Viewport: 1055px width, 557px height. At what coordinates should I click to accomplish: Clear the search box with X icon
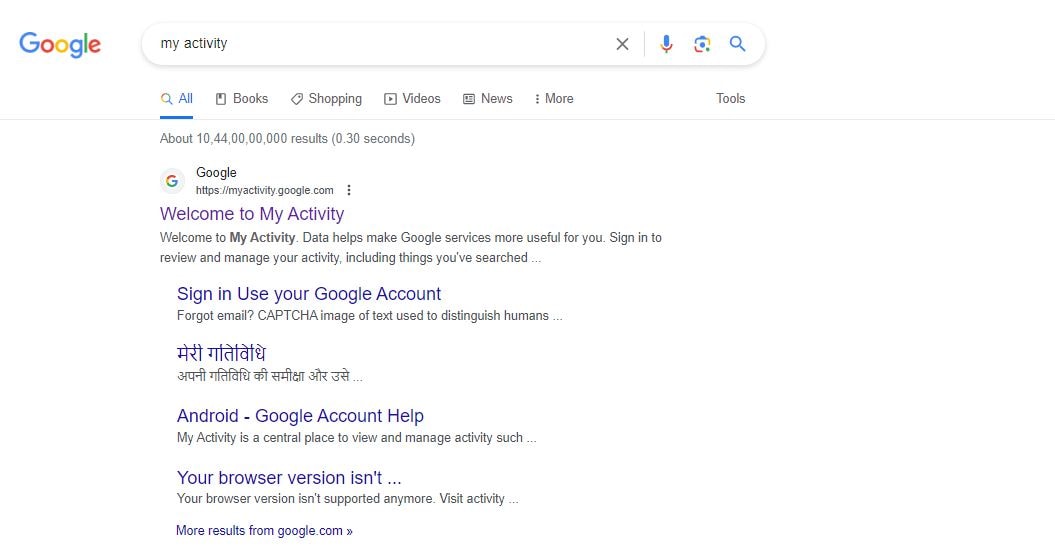[622, 44]
